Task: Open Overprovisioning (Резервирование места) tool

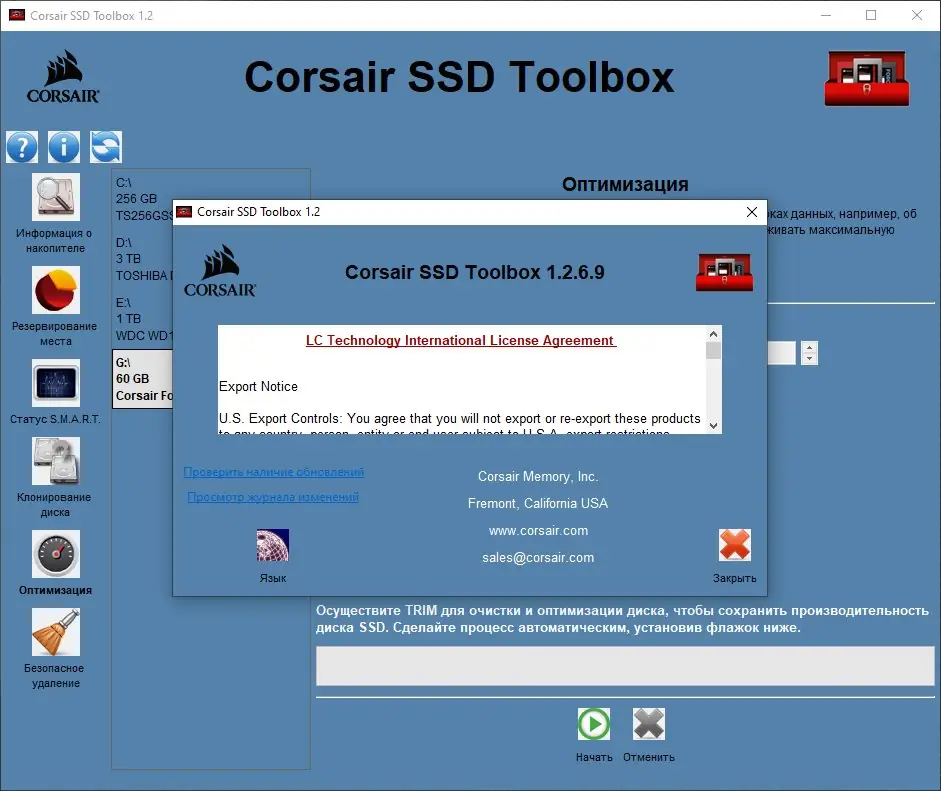Action: (55, 290)
